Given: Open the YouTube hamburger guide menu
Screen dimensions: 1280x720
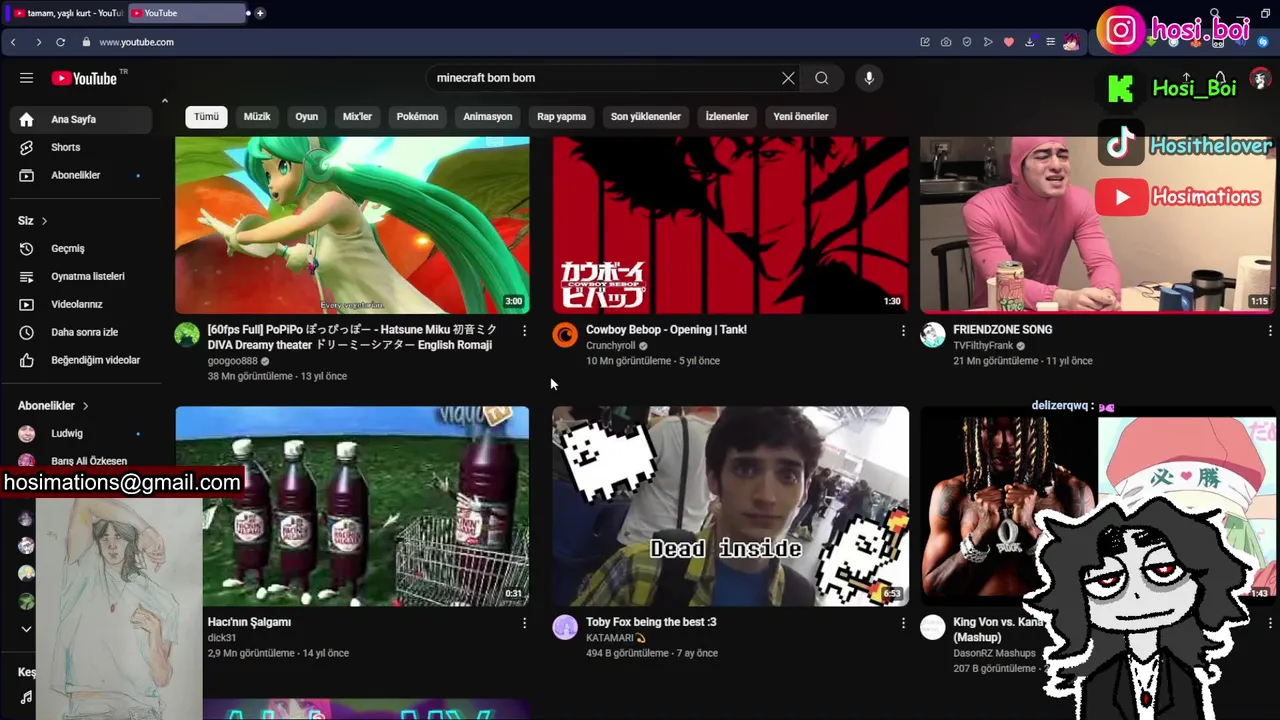Looking at the screenshot, I should point(26,78).
